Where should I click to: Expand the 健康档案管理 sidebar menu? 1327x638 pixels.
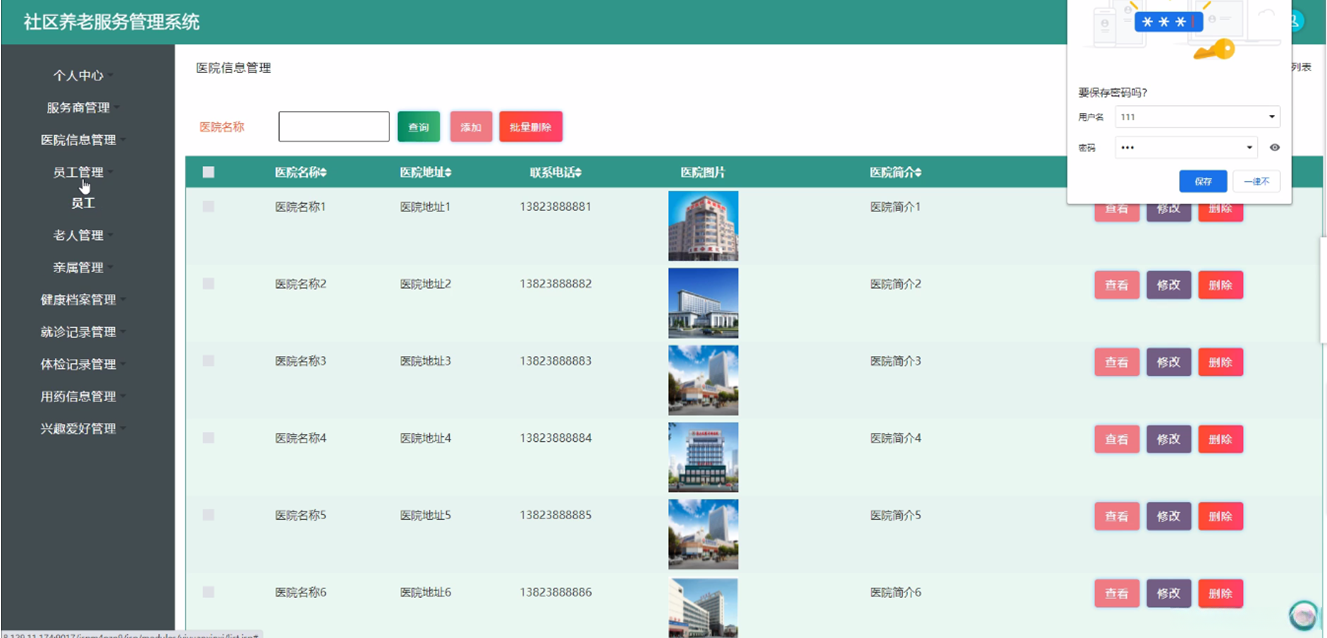[x=83, y=299]
